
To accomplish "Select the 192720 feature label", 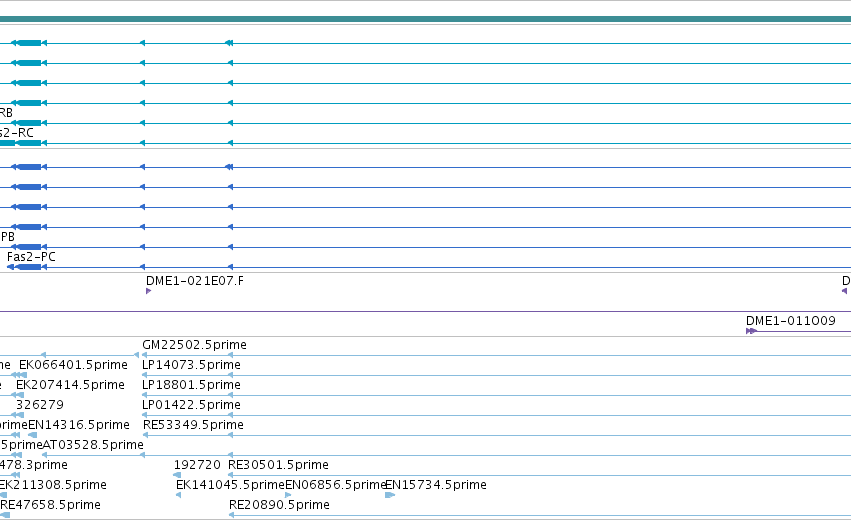I will click(x=197, y=465).
